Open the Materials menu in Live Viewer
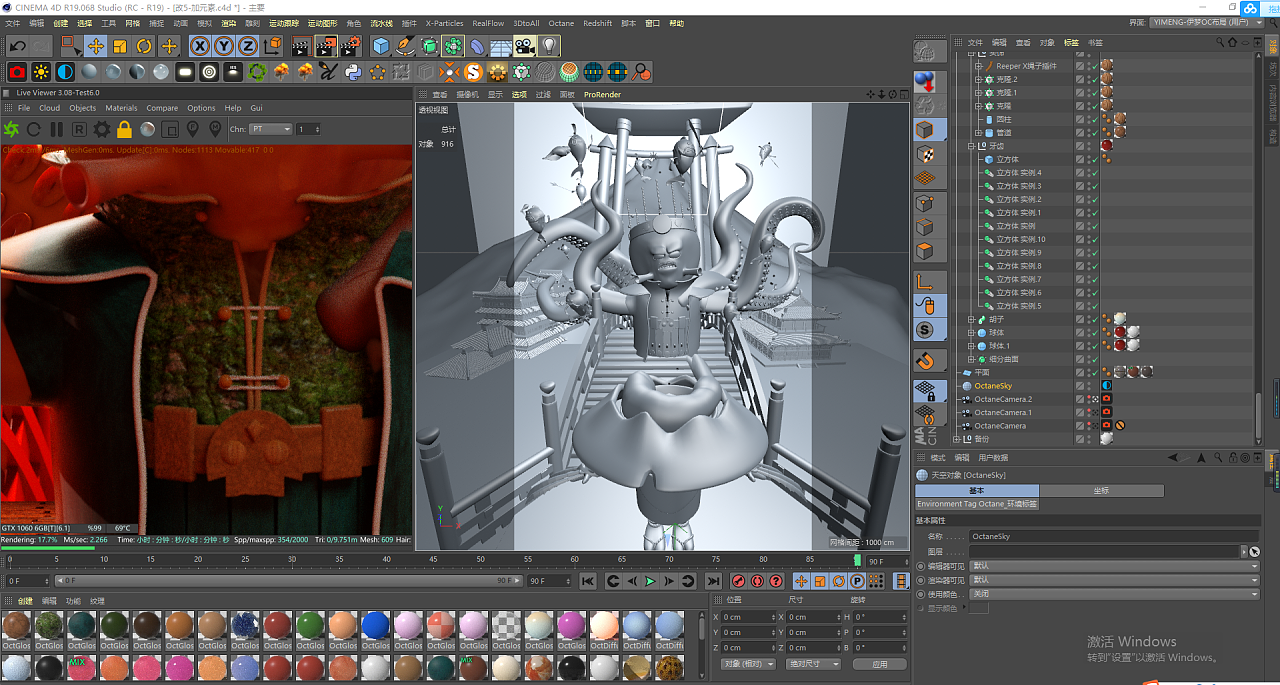Image resolution: width=1280 pixels, height=685 pixels. pyautogui.click(x=121, y=108)
